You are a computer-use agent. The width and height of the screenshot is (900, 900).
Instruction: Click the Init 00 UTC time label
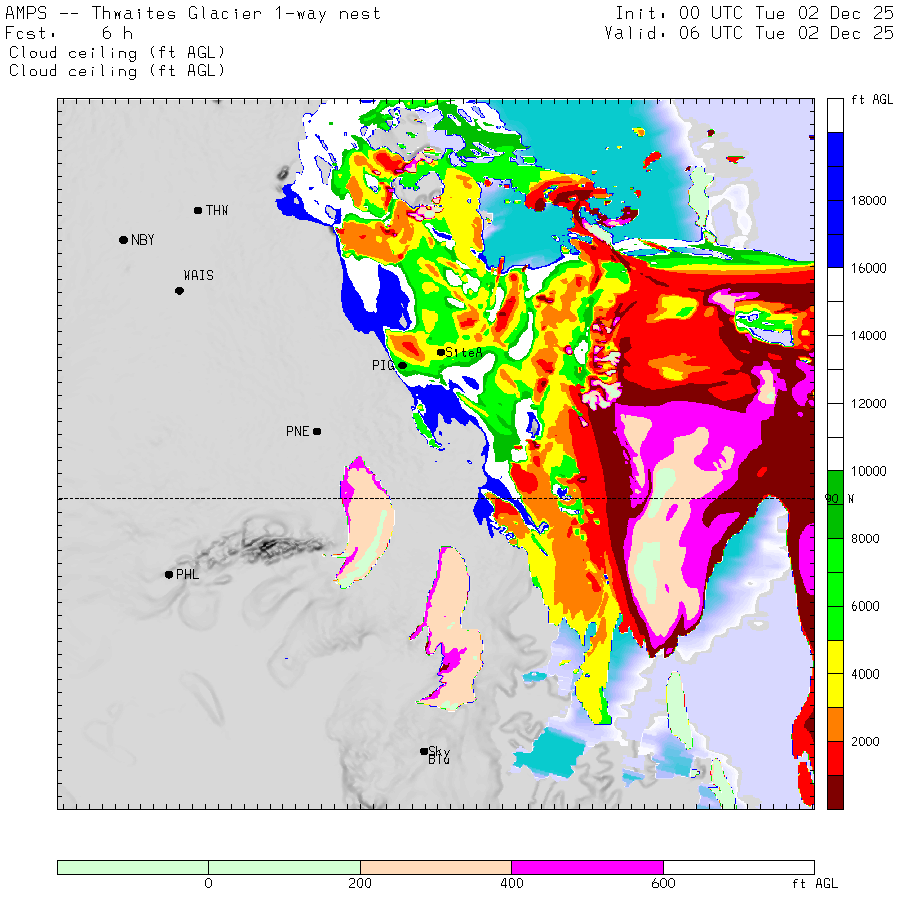(x=754, y=14)
